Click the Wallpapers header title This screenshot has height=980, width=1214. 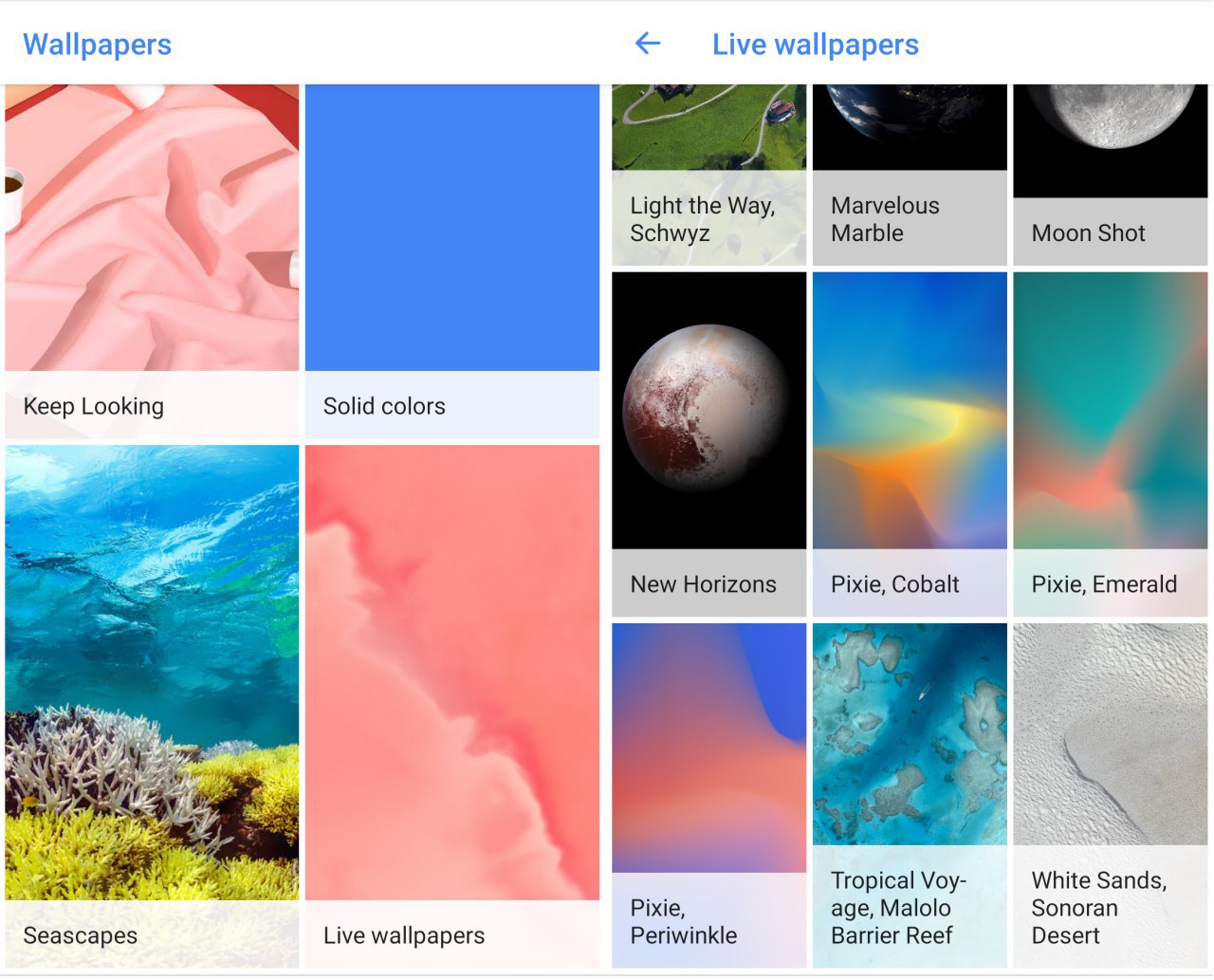97,45
